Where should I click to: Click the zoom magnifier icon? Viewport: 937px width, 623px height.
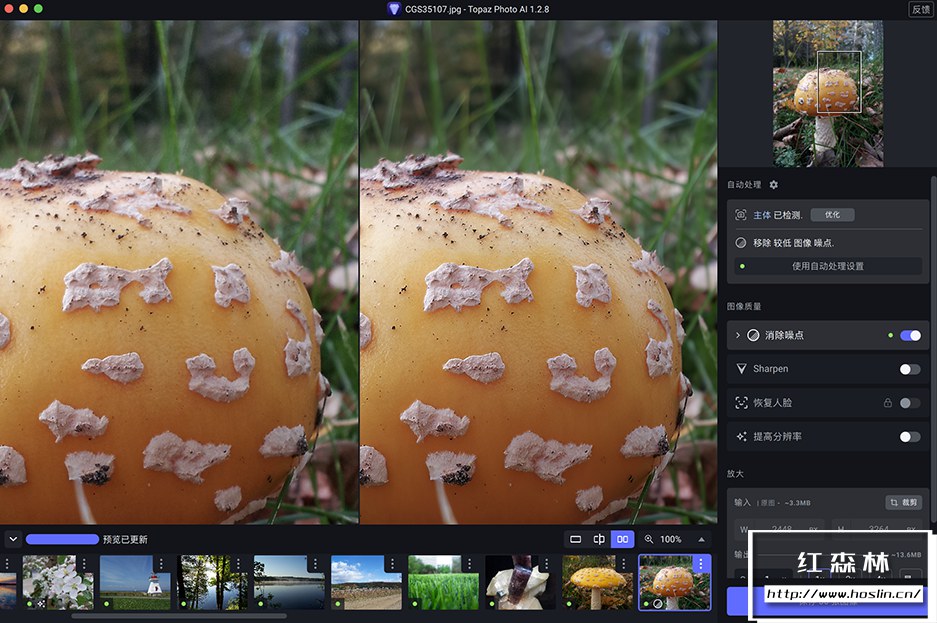pos(649,539)
